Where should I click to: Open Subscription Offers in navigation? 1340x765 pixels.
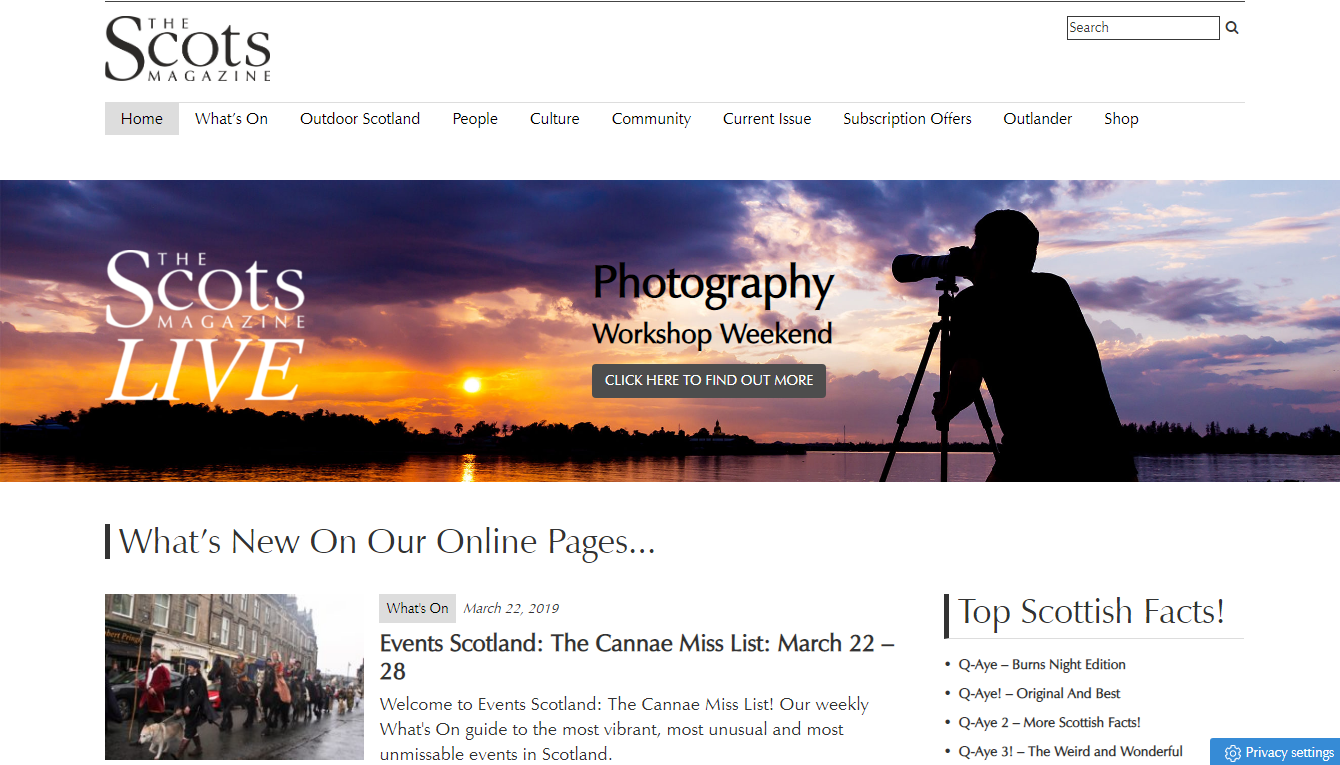point(907,119)
